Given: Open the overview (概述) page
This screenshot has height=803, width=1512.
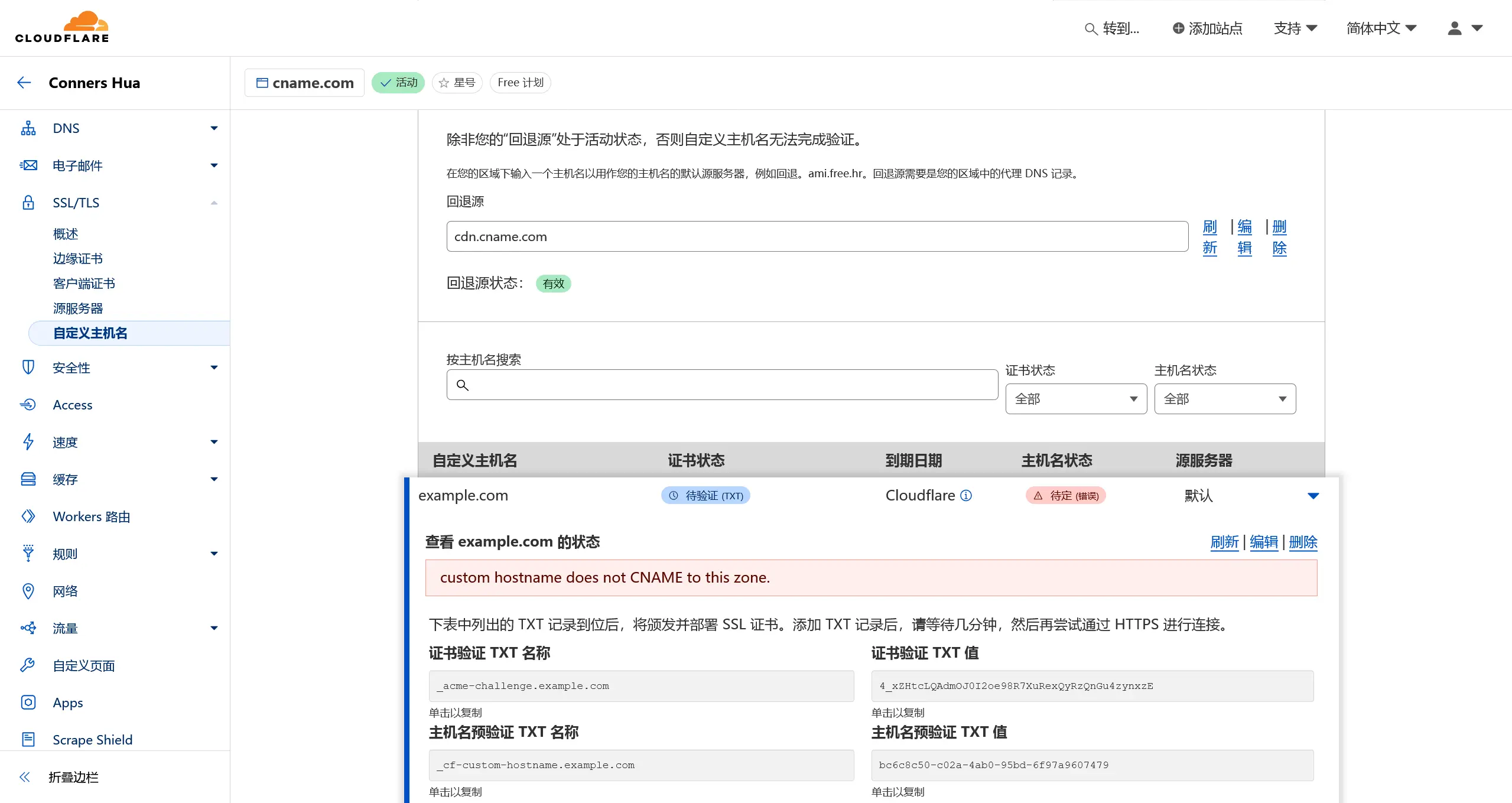Looking at the screenshot, I should pyautogui.click(x=66, y=234).
